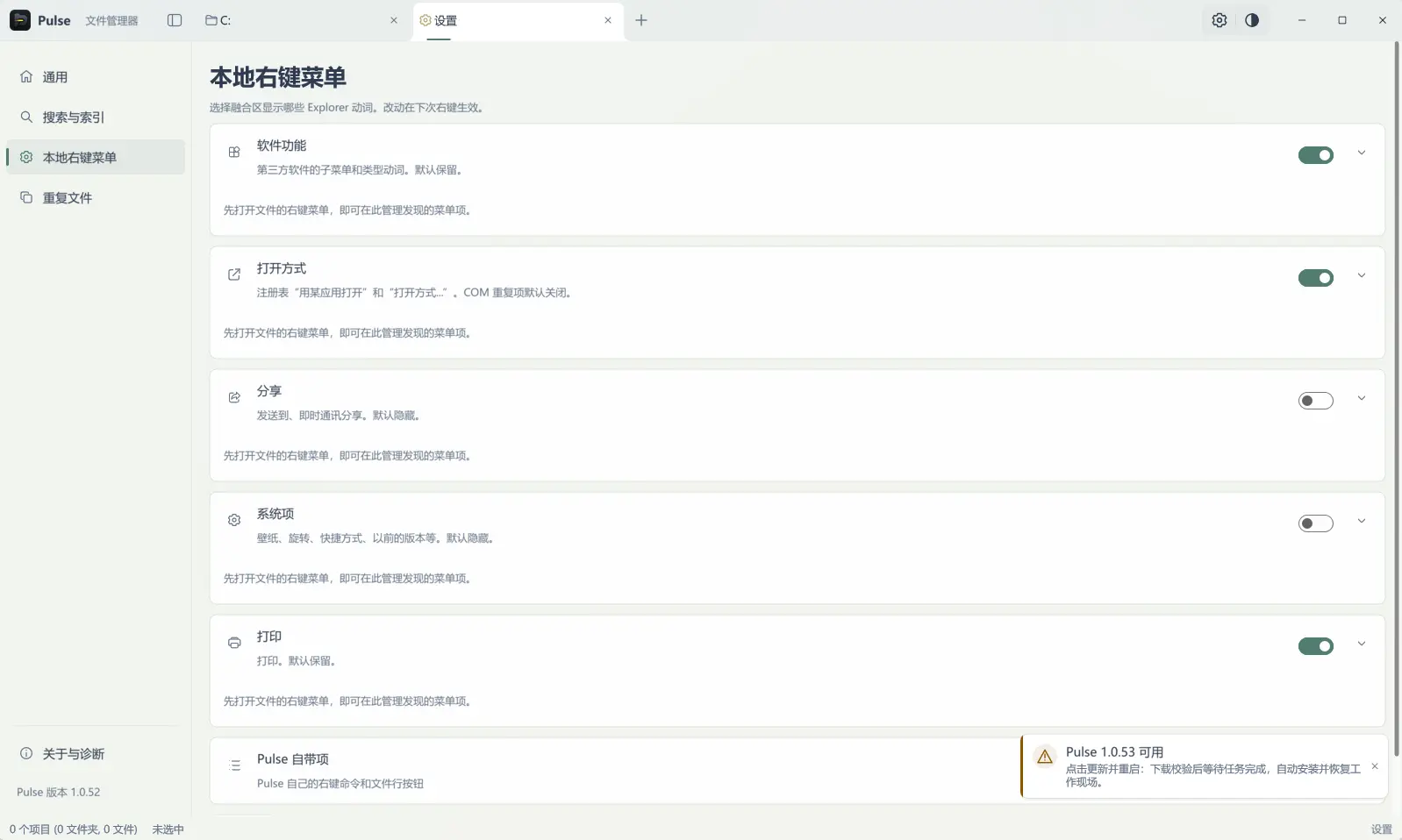This screenshot has height=840, width=1402.
Task: Click the vertical scrollbar on the right
Action: [1396, 399]
